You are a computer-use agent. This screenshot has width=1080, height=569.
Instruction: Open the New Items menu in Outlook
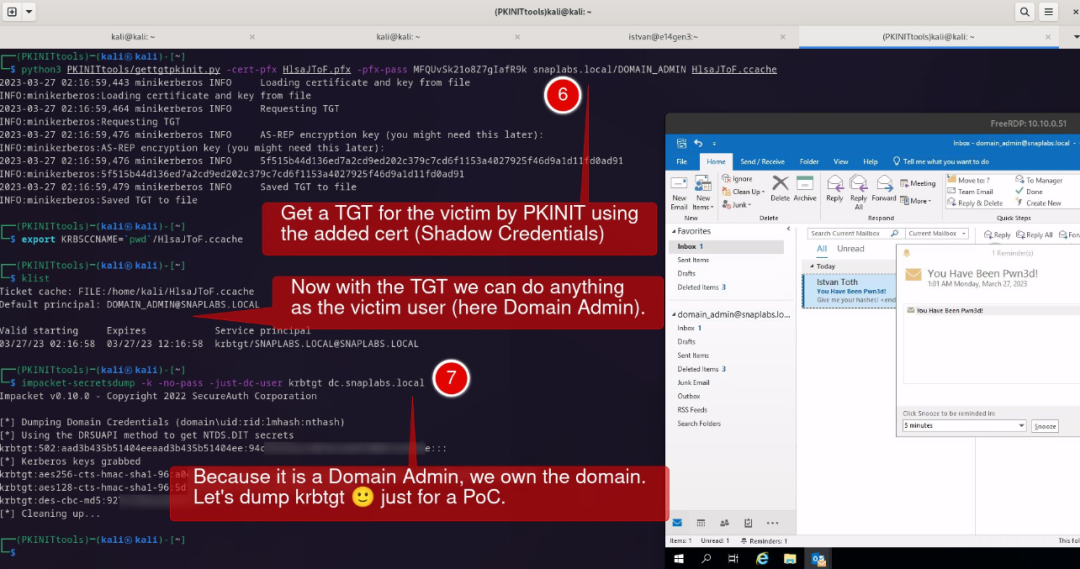click(703, 192)
